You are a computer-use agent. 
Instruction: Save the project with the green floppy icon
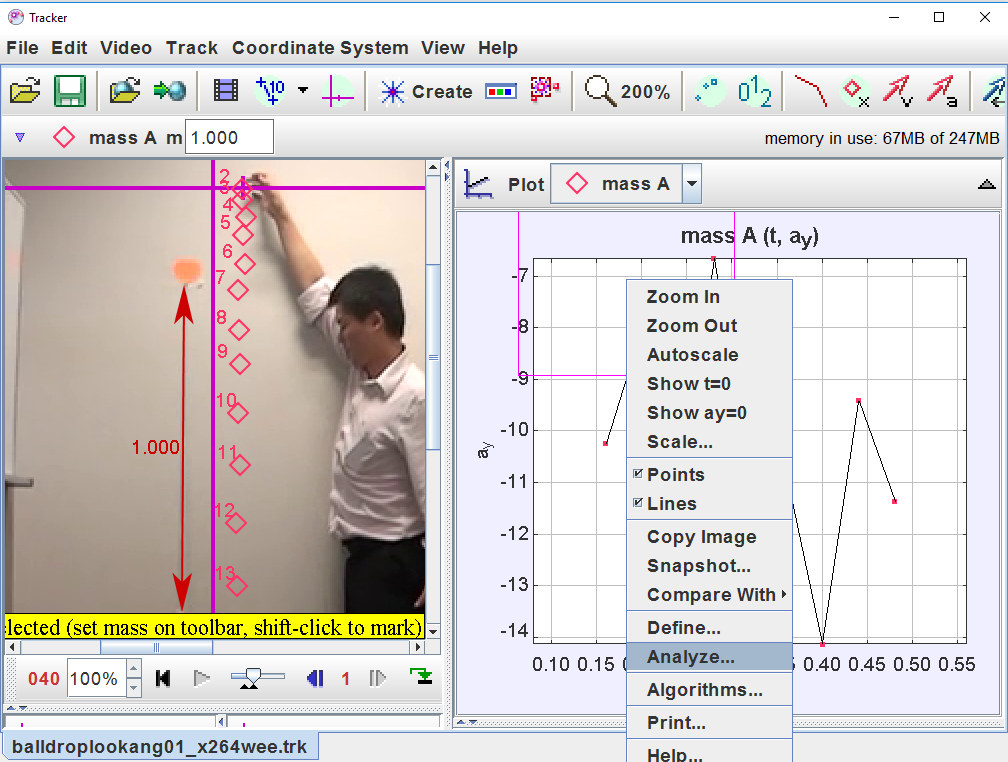69,91
